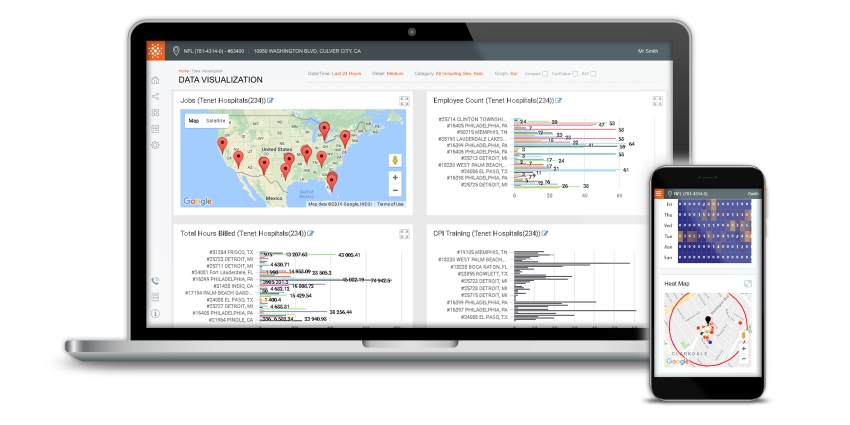Screen dimensions: 850x425
Task: Click the location pin icon on phone header
Action: point(670,194)
